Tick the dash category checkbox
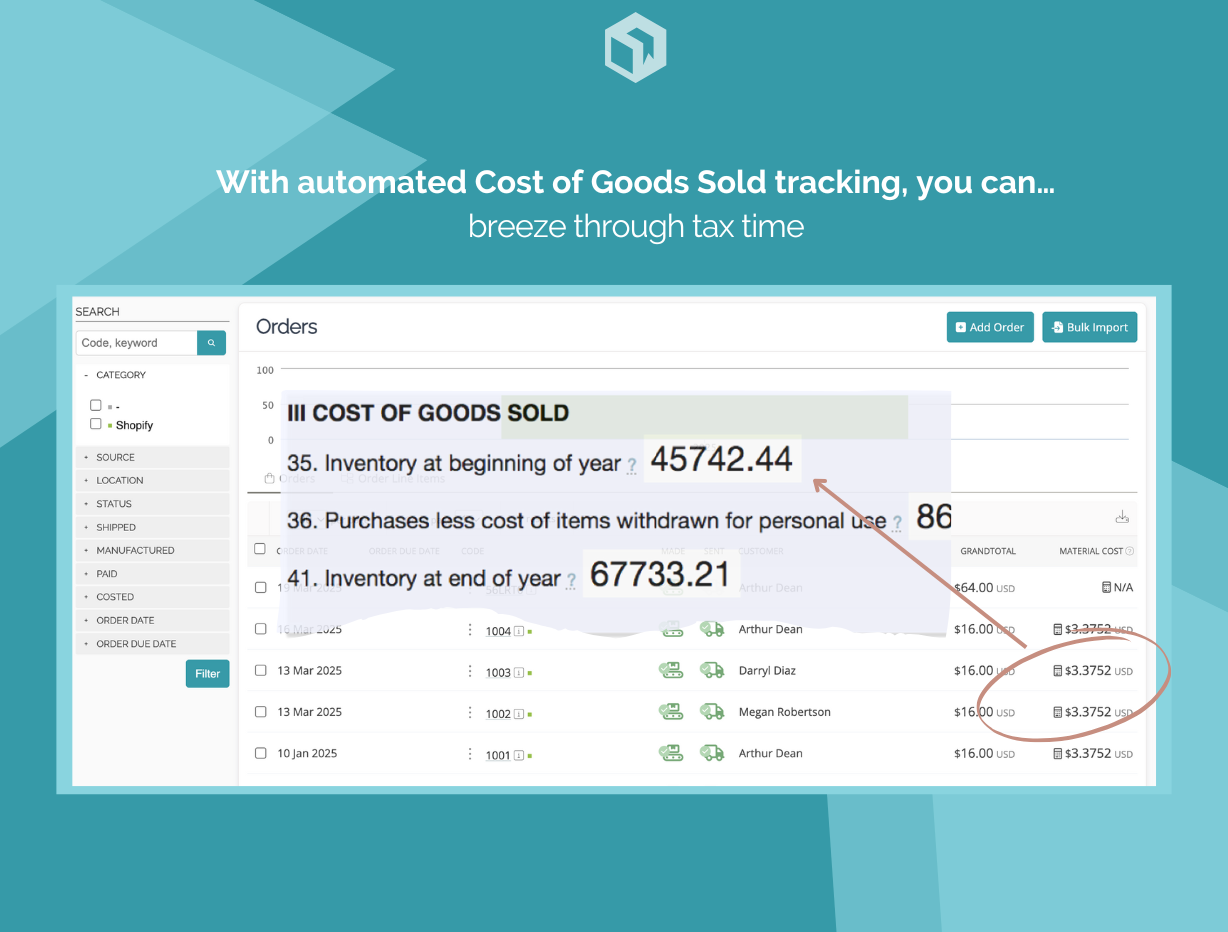 pos(96,405)
